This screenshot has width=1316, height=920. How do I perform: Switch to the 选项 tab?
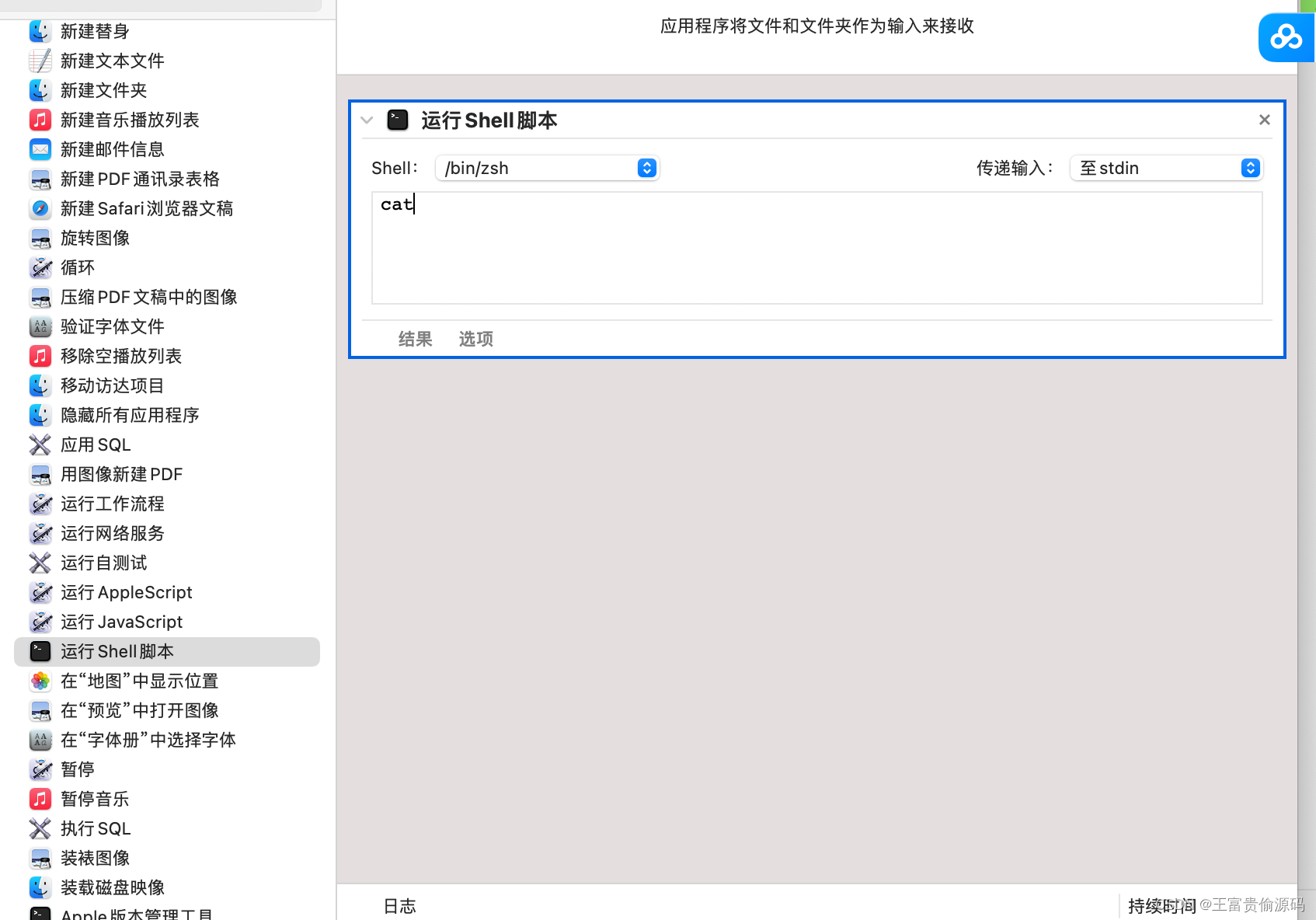(475, 339)
